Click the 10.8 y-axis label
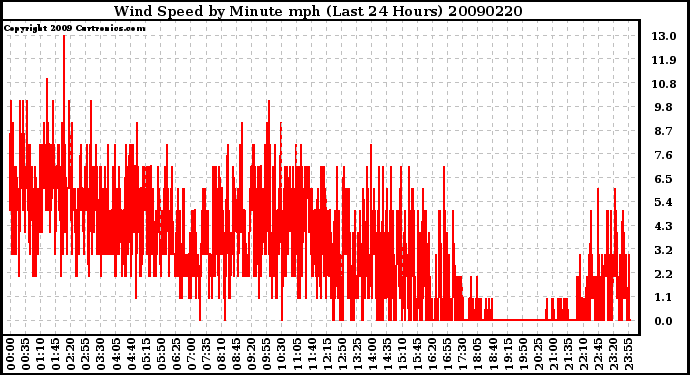Screen dimensions: 690x375 point(664,84)
